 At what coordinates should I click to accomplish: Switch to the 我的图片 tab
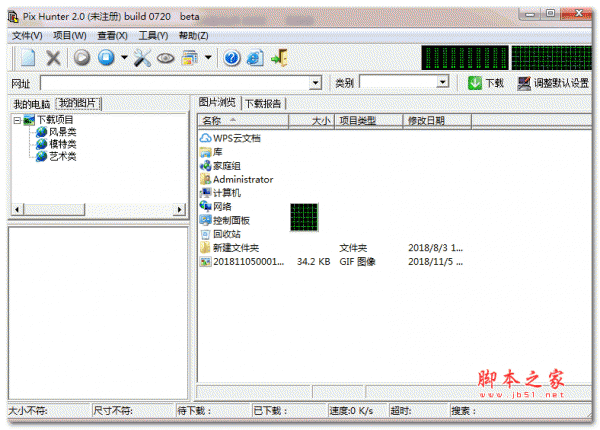[78, 103]
